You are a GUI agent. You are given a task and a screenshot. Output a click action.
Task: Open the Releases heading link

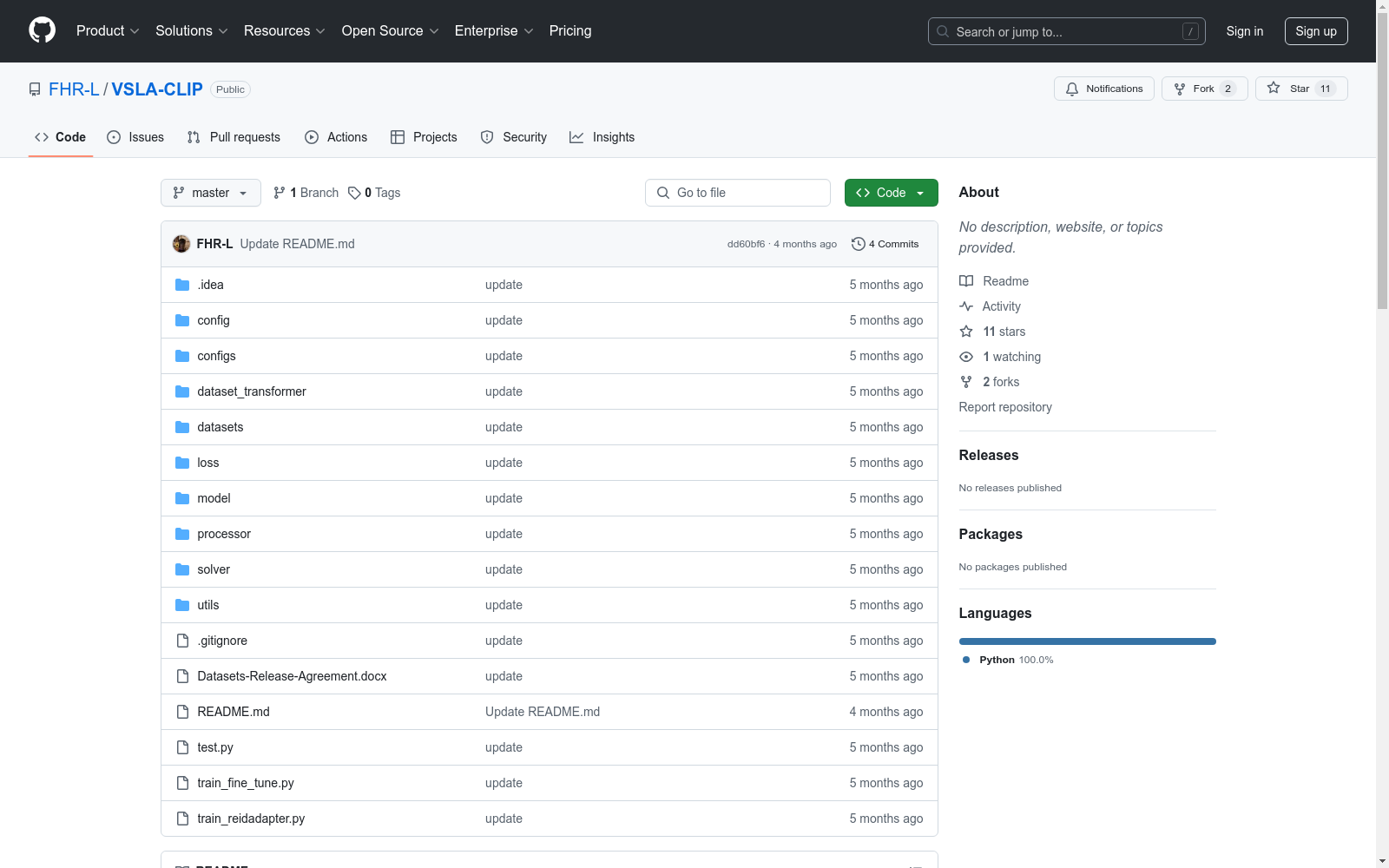(x=989, y=455)
